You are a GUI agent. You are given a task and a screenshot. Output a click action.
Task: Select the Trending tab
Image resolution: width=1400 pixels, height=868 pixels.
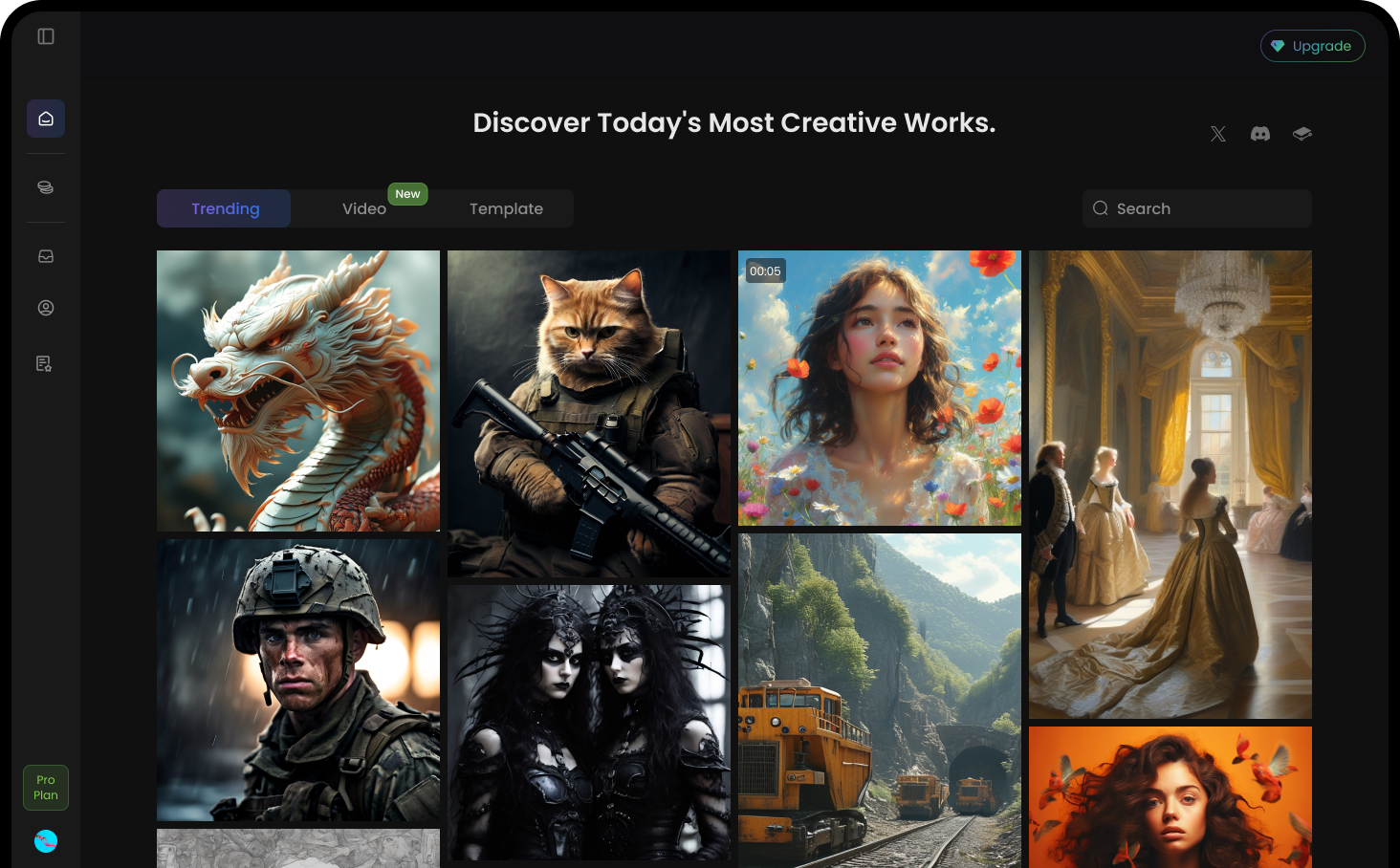click(225, 208)
